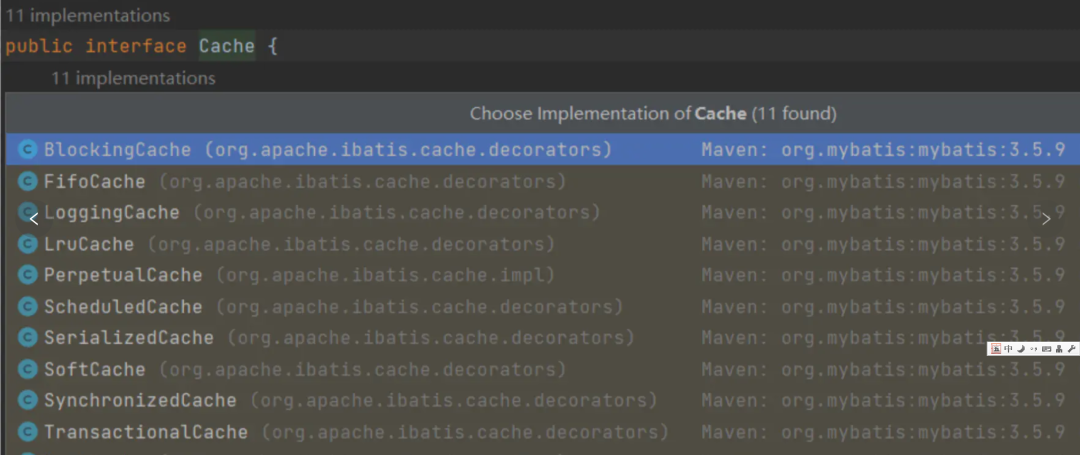1080x455 pixels.
Task: Click the class icon beside SynchronizedCache
Action: click(x=28, y=400)
